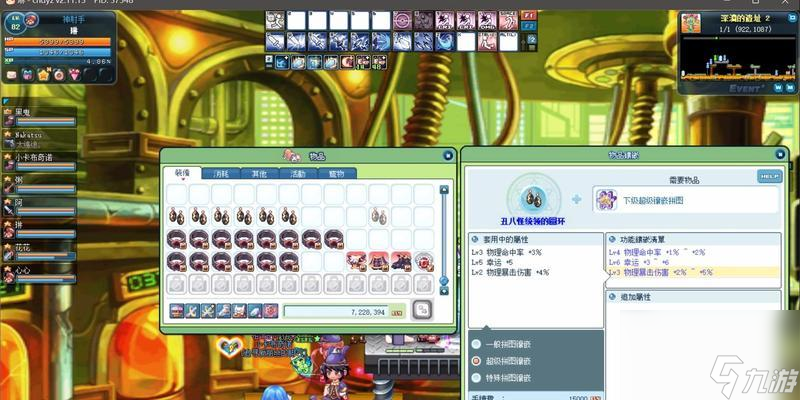Viewport: 800px width, 400px height.
Task: Select the winged red costume item in the inventory
Action: pyautogui.click(x=356, y=261)
